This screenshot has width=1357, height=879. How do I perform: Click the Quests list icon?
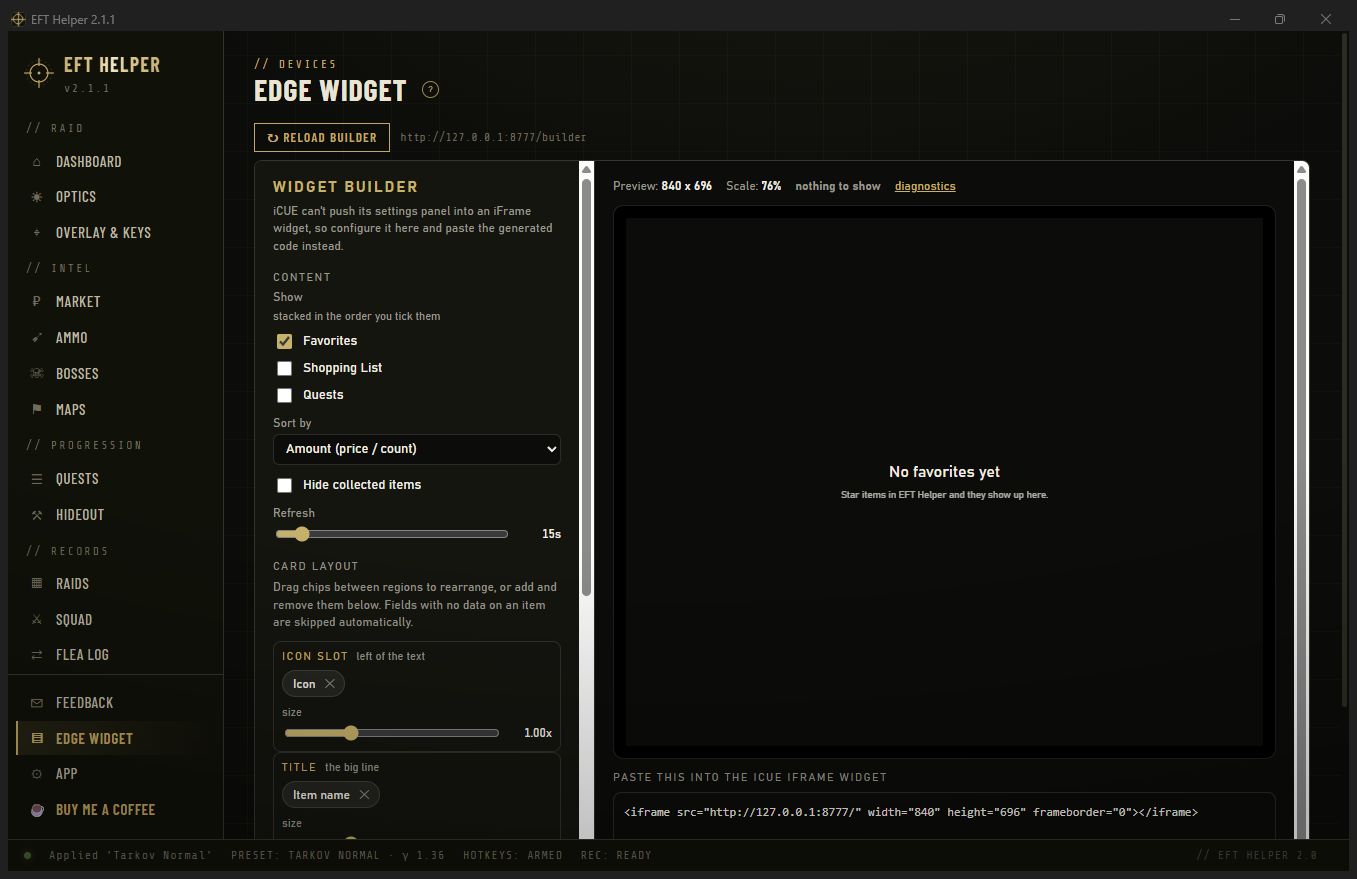tap(37, 479)
